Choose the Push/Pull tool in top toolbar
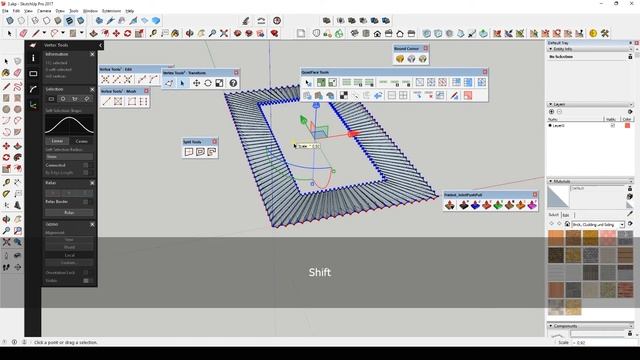 (x=93, y=33)
